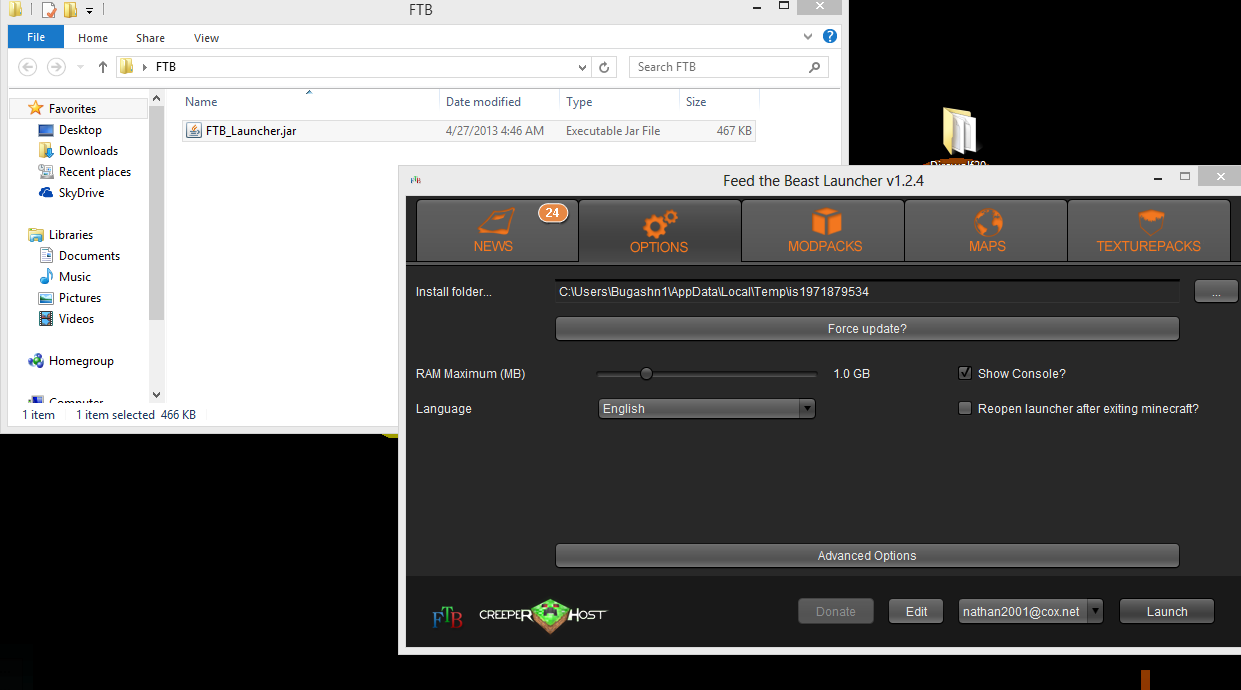Select Favorites in the navigation pane
The width and height of the screenshot is (1241, 690).
coord(72,109)
